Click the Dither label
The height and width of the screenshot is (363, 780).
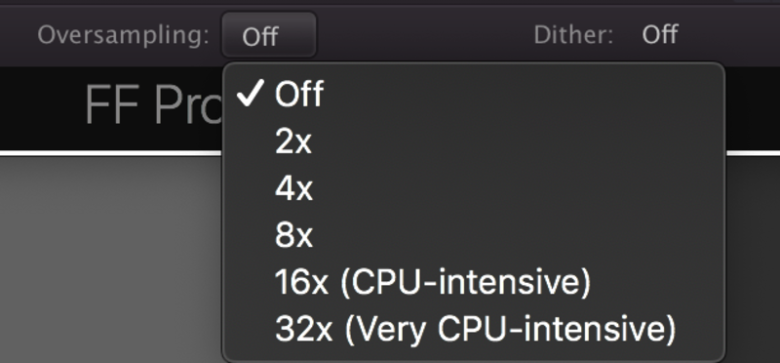click(573, 35)
